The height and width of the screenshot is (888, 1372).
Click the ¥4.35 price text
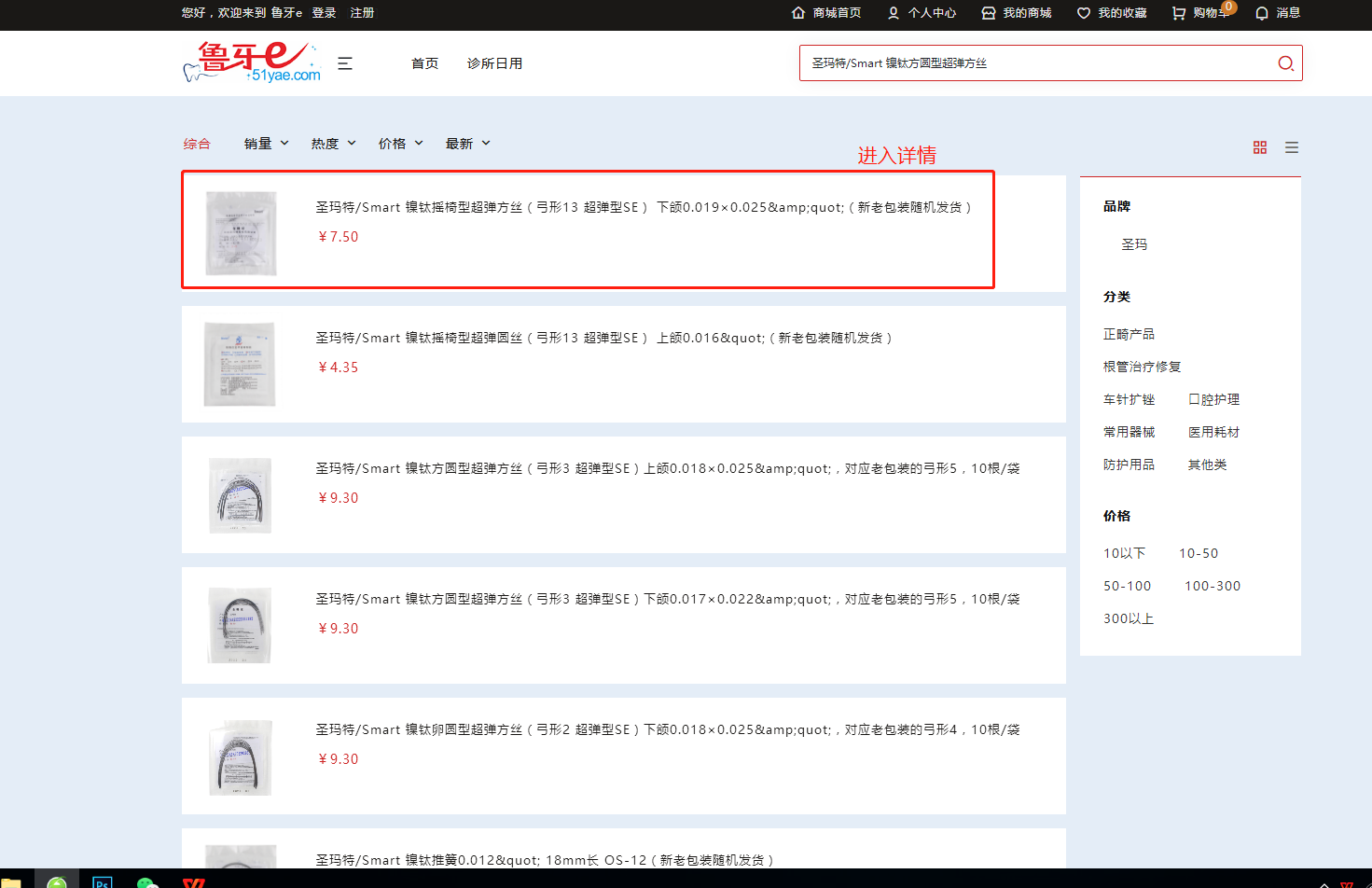338,368
